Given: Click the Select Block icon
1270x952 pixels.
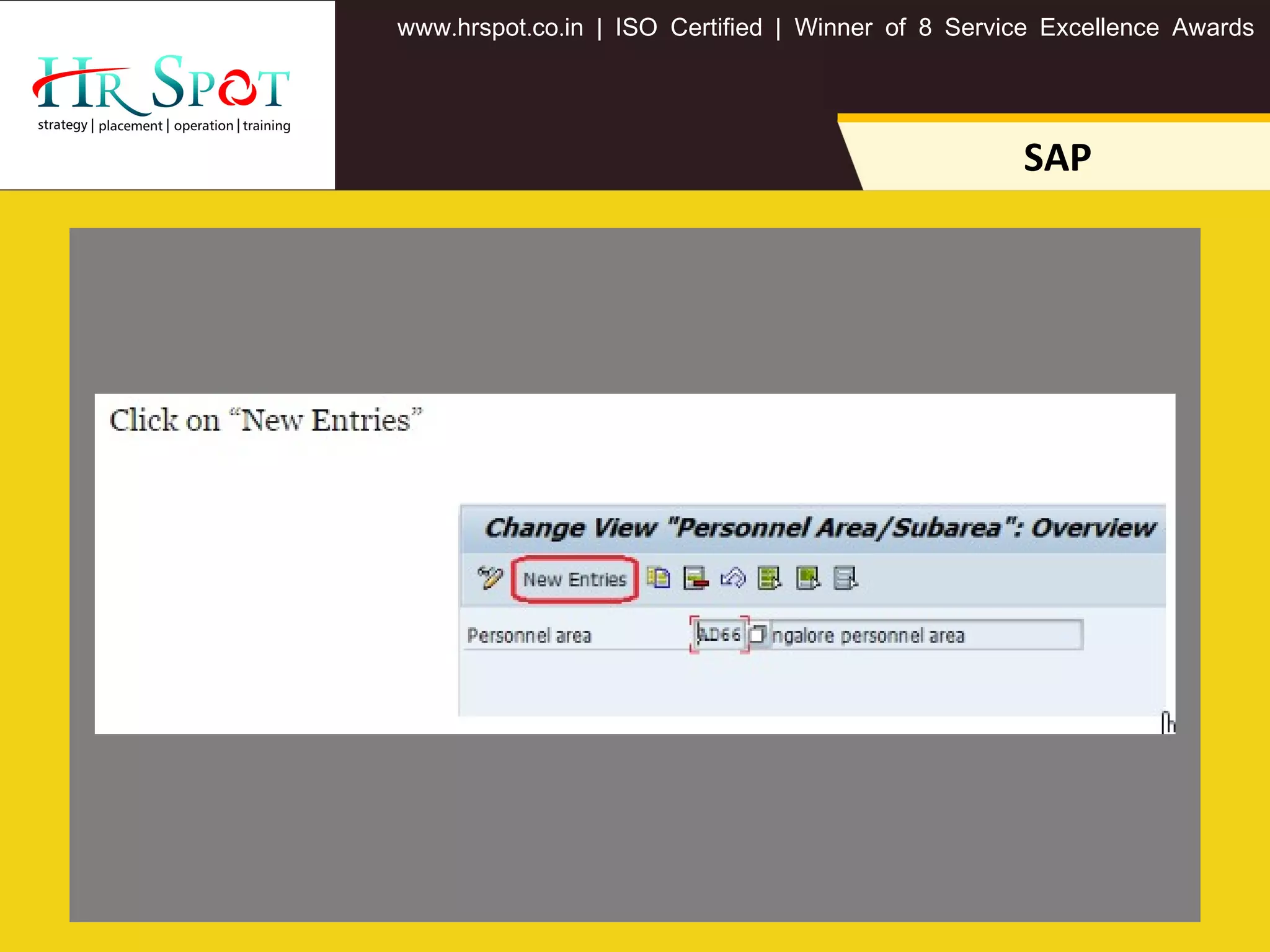Looking at the screenshot, I should 808,578.
